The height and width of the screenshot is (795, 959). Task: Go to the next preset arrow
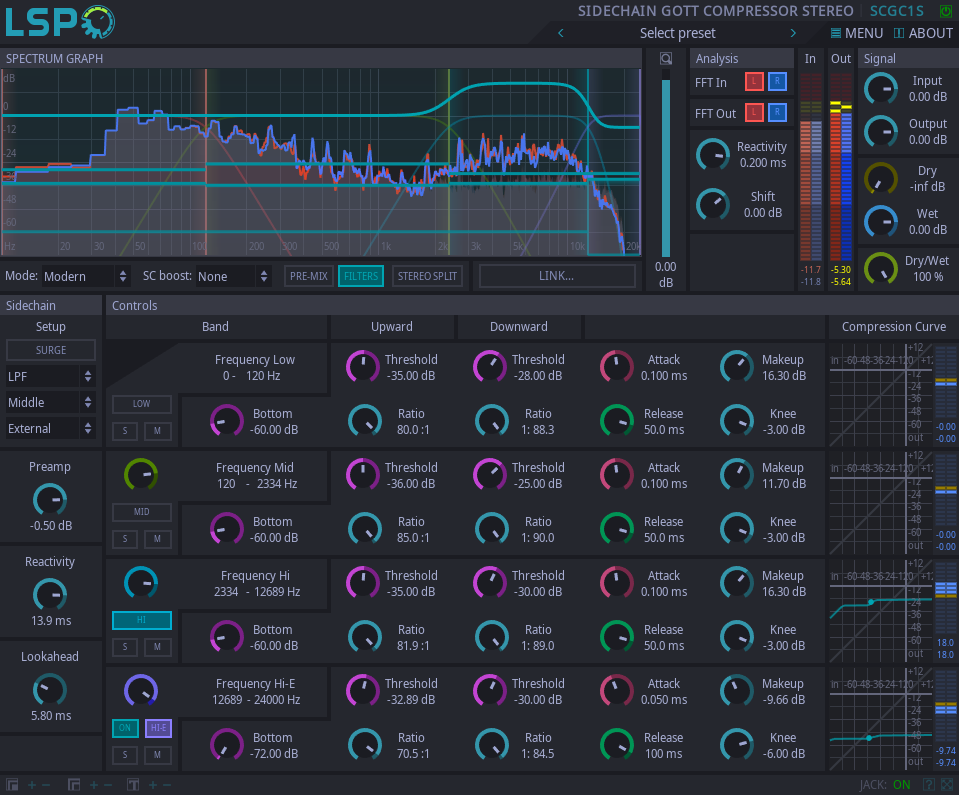[x=793, y=33]
